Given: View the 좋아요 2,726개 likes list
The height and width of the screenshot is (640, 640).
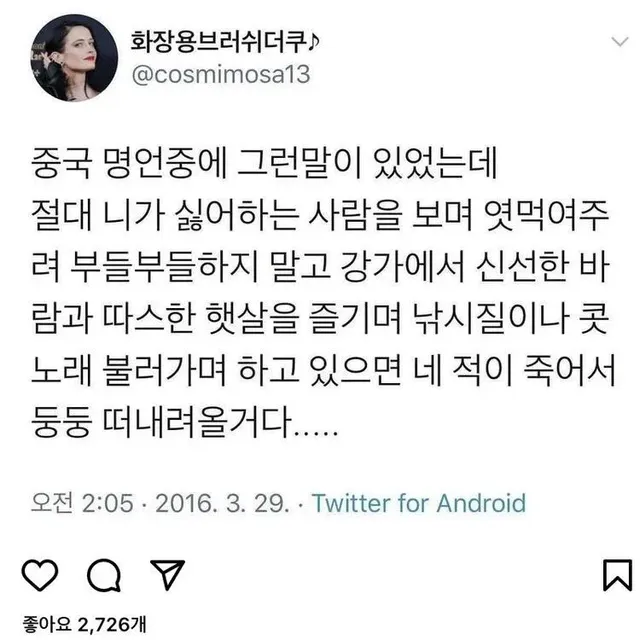Looking at the screenshot, I should pyautogui.click(x=84, y=624).
